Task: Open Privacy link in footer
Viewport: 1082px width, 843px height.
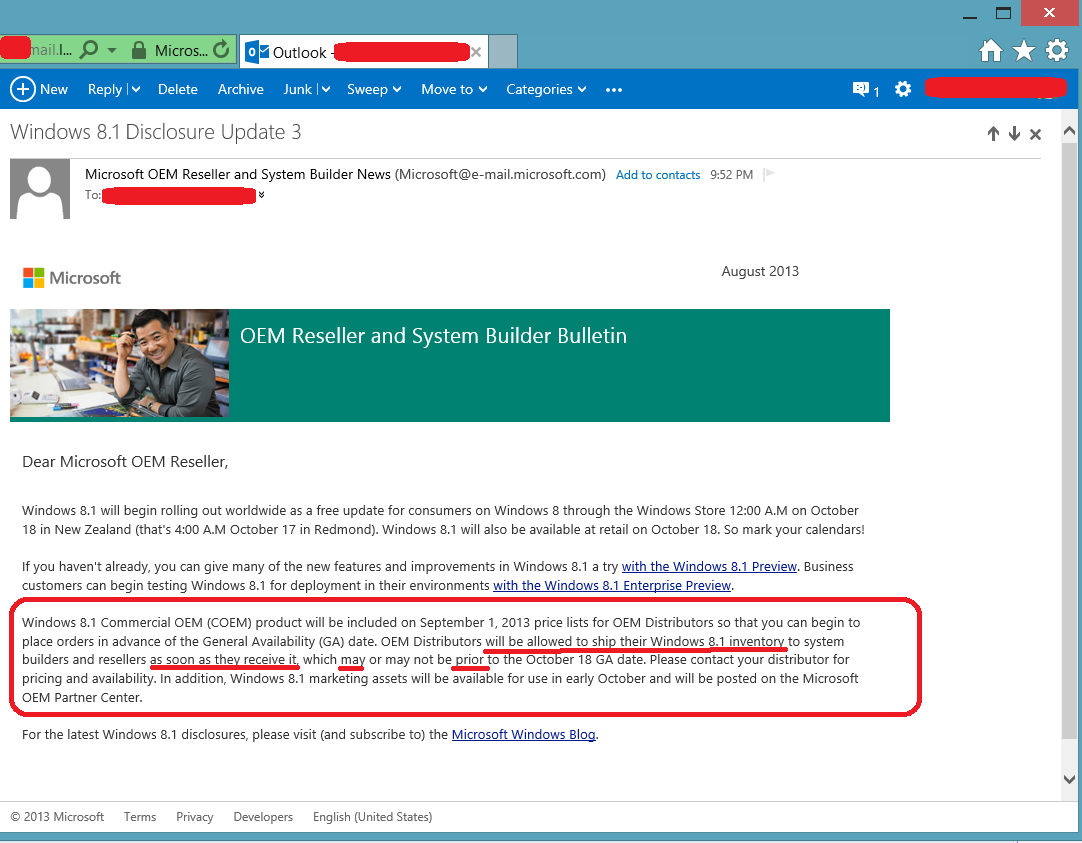Action: coord(195,817)
